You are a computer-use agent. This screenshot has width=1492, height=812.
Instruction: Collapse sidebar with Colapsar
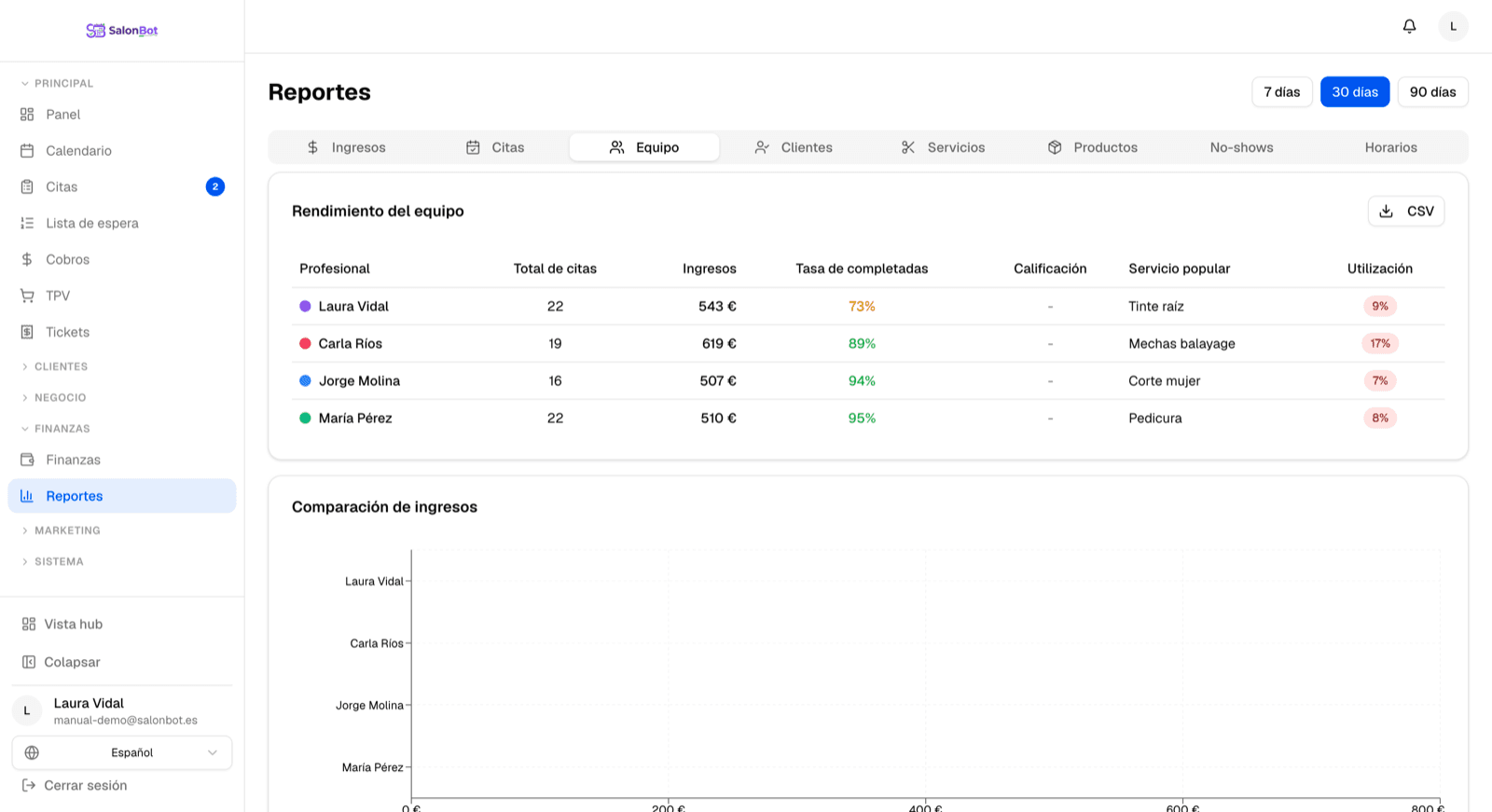[x=122, y=663]
